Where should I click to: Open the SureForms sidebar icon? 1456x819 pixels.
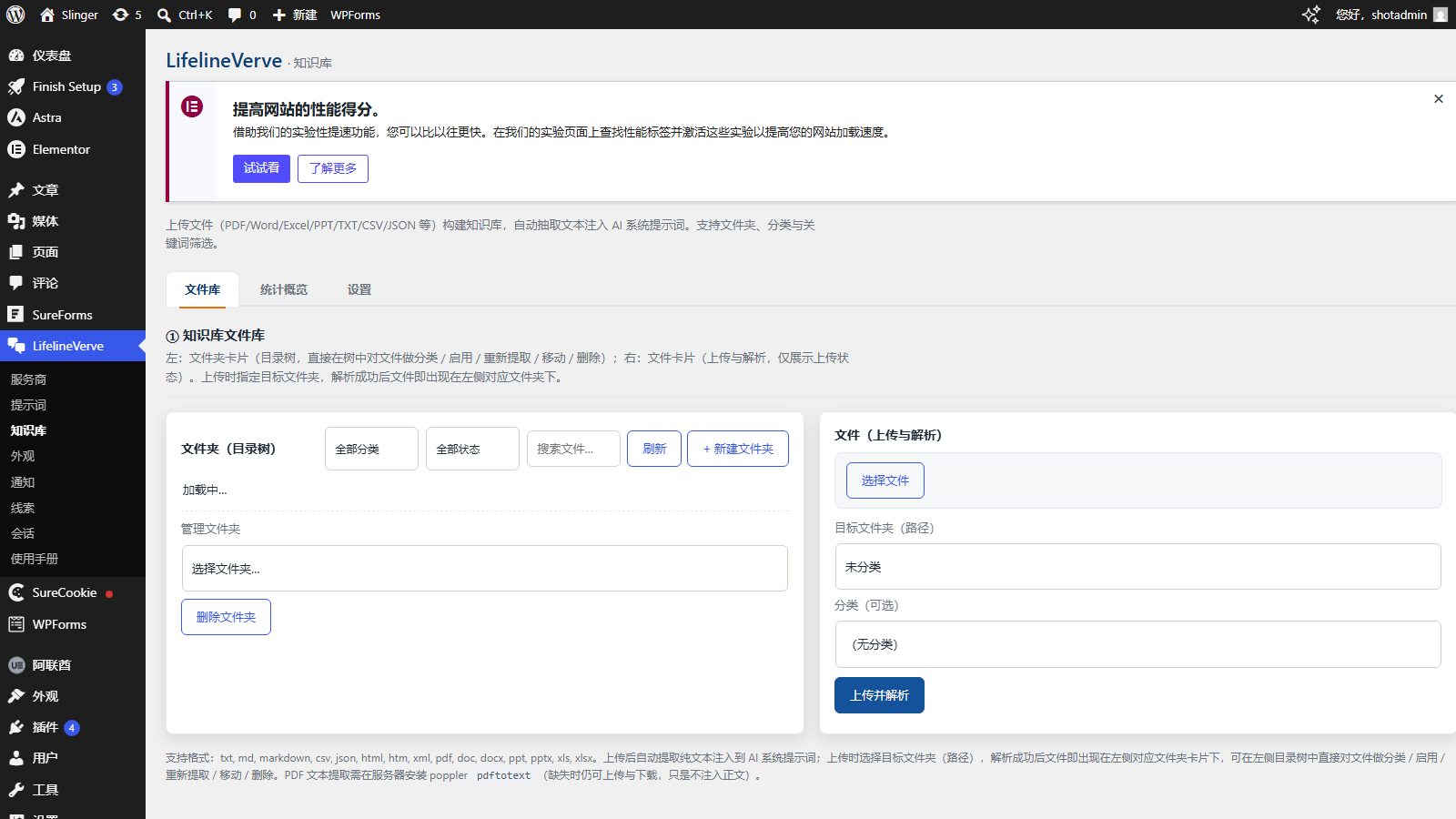tap(16, 314)
